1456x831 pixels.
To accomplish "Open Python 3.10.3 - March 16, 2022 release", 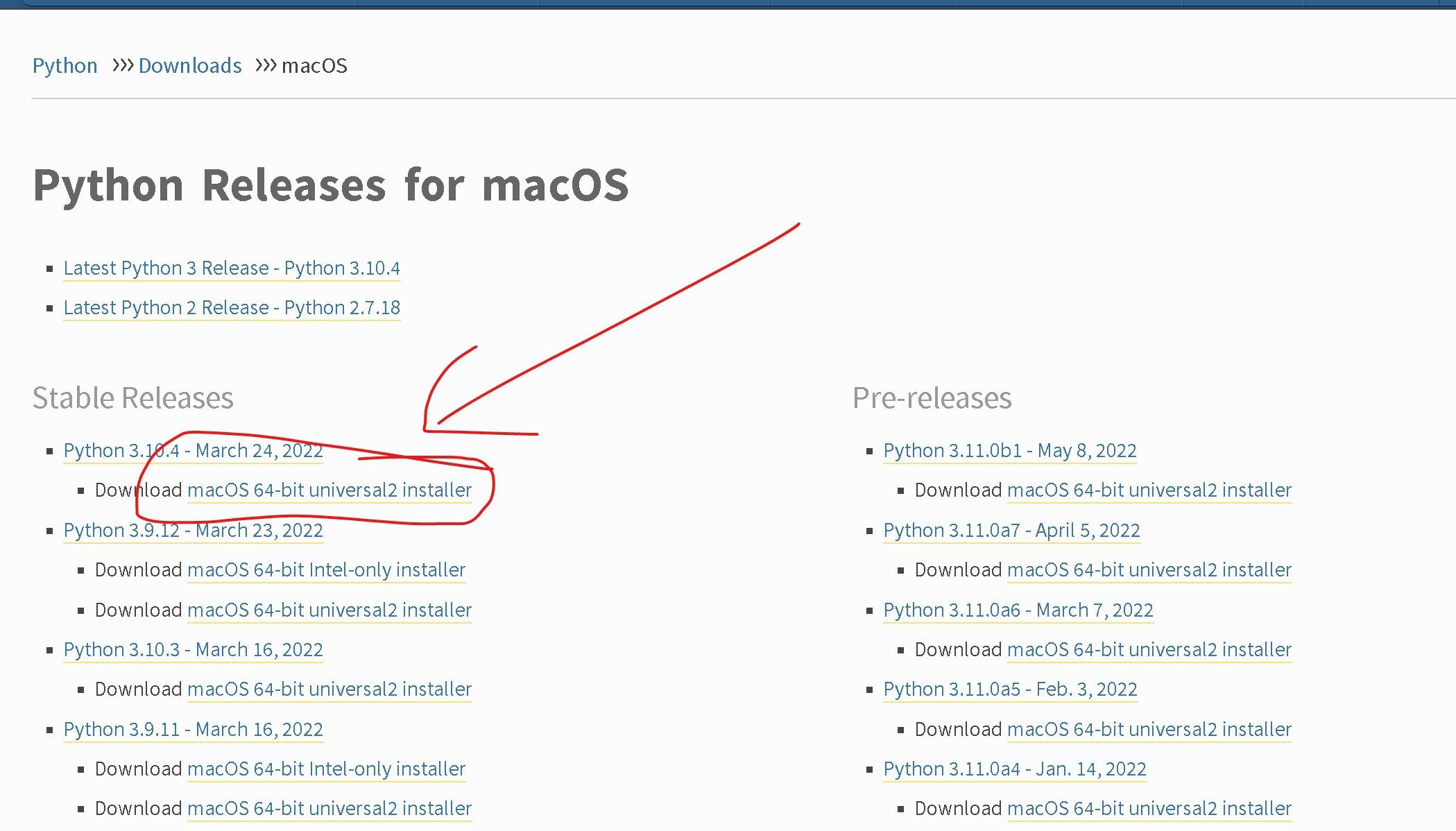I will click(193, 650).
